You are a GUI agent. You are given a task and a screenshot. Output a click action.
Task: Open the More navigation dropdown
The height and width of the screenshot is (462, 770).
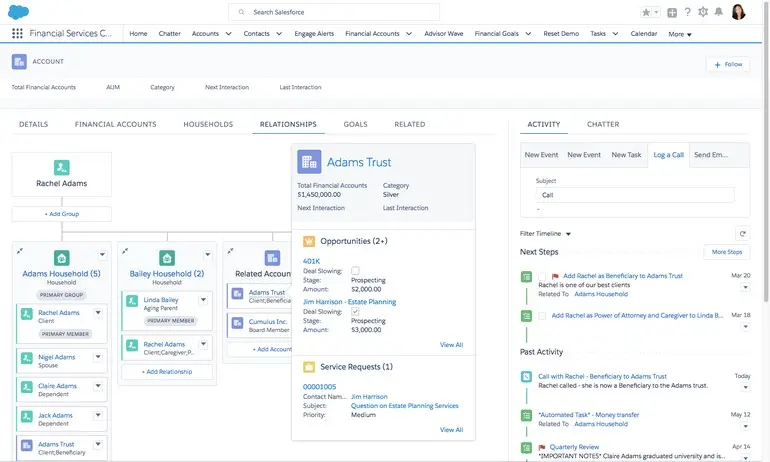(680, 34)
